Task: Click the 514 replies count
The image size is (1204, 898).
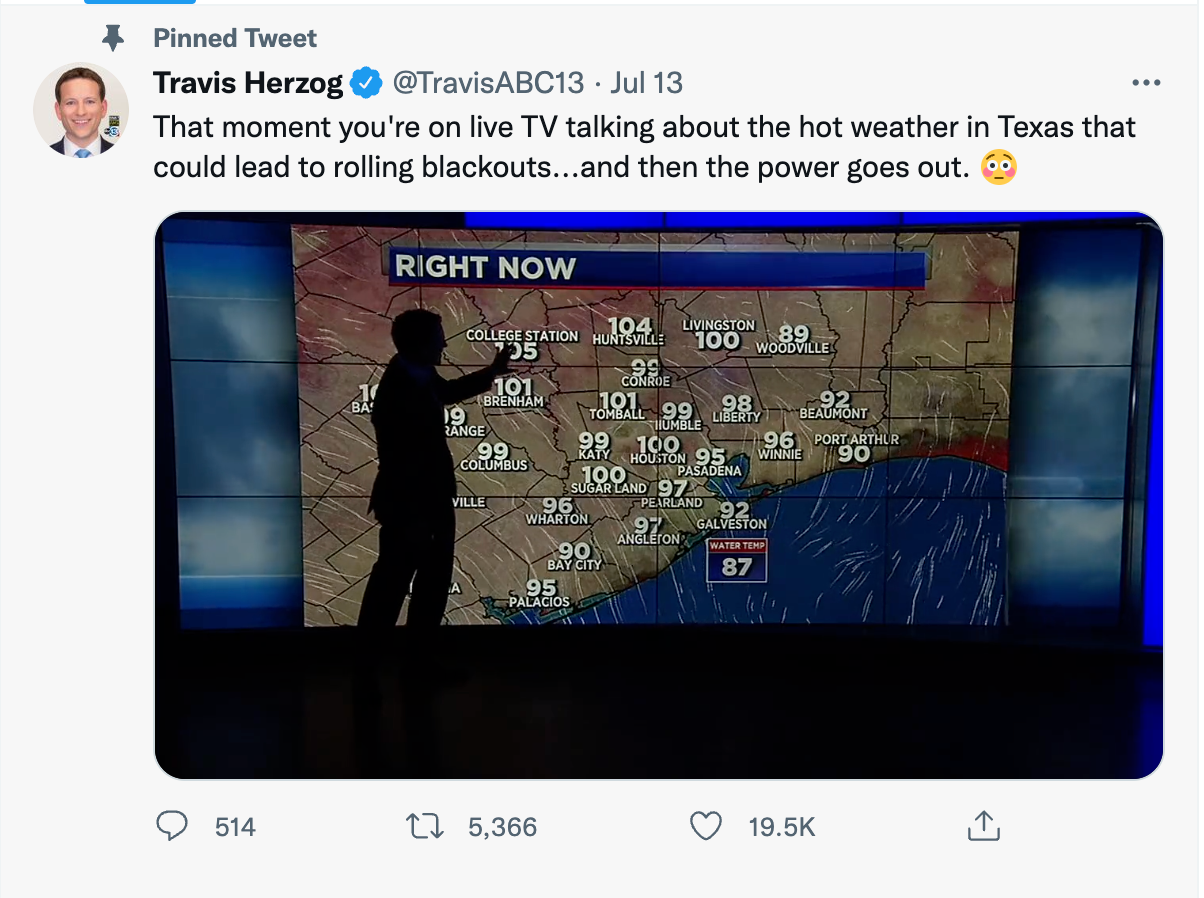Action: coord(235,827)
